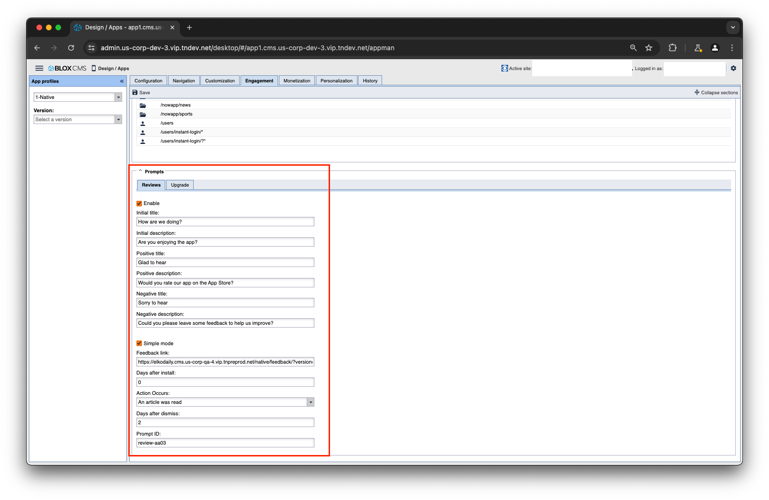Click the Prompt ID input field
This screenshot has width=769, height=500.
click(x=225, y=442)
